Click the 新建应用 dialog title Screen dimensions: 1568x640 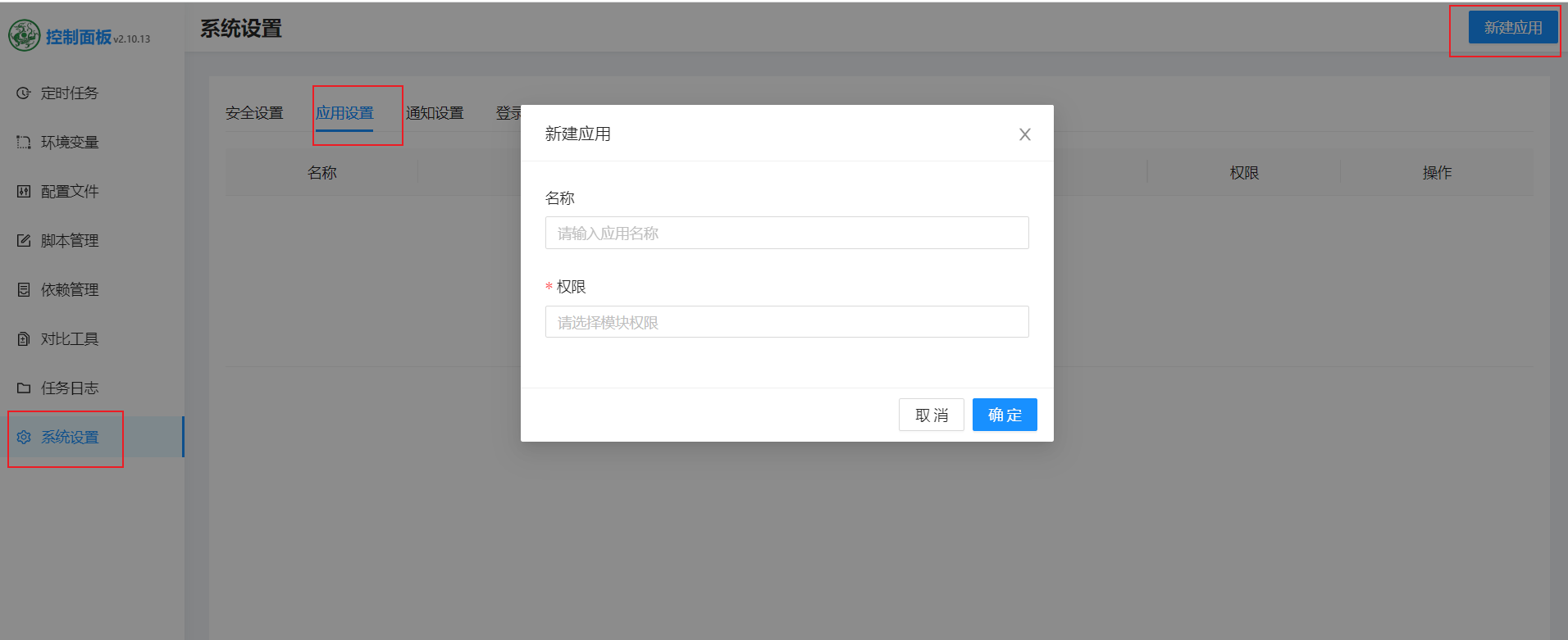coord(578,134)
